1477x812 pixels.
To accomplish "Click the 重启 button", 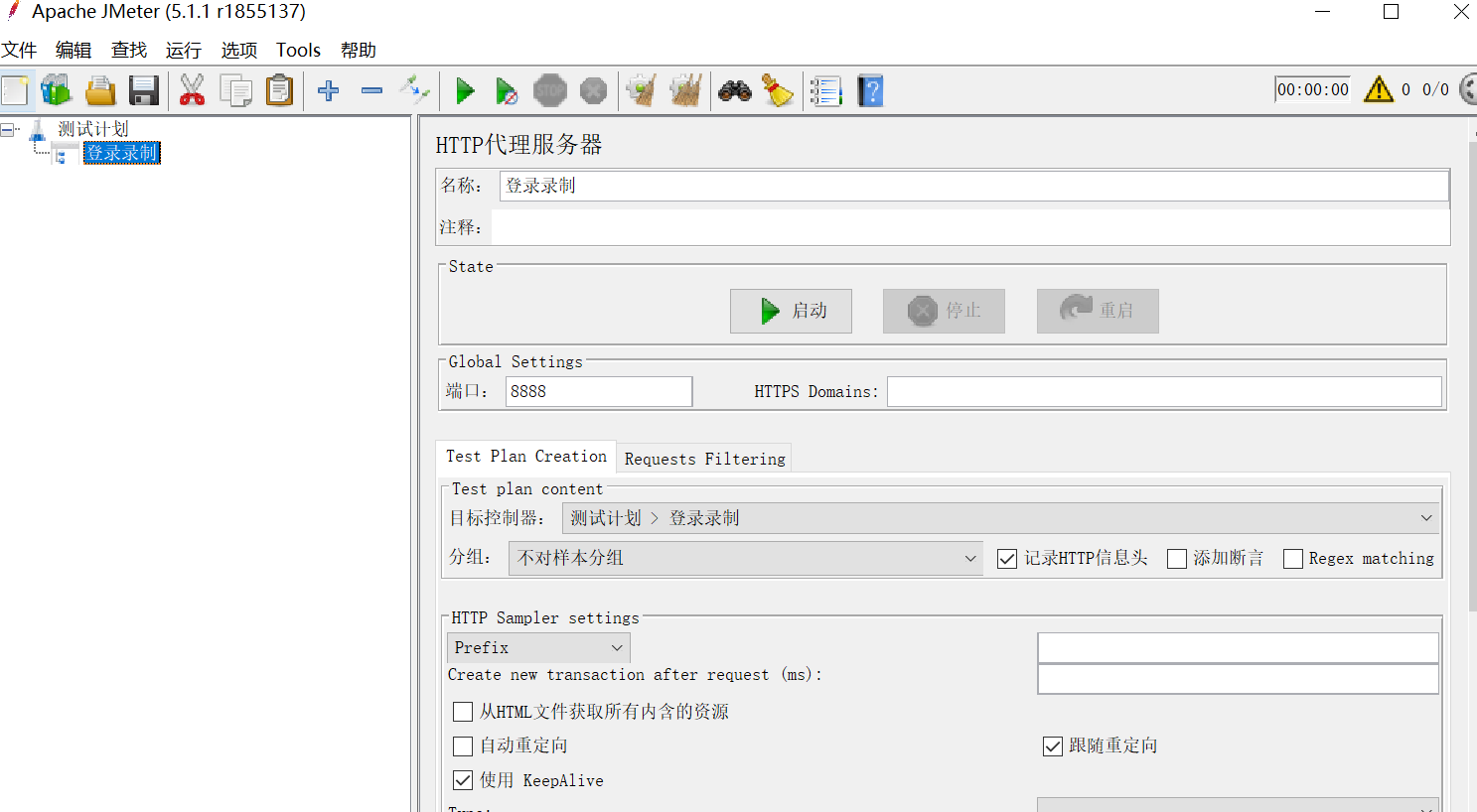I will (1098, 311).
